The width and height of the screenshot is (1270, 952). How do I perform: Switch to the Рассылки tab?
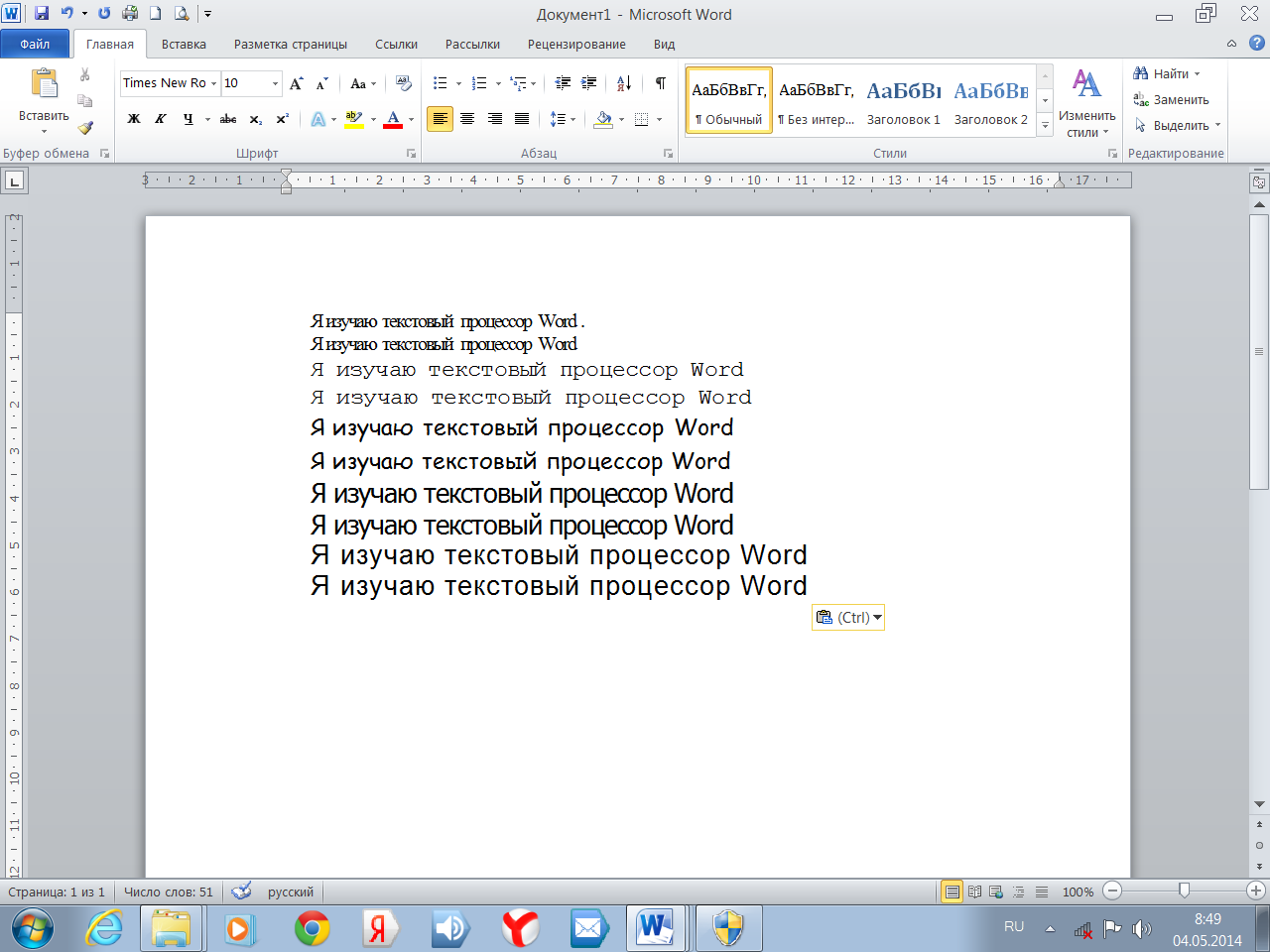(x=472, y=44)
